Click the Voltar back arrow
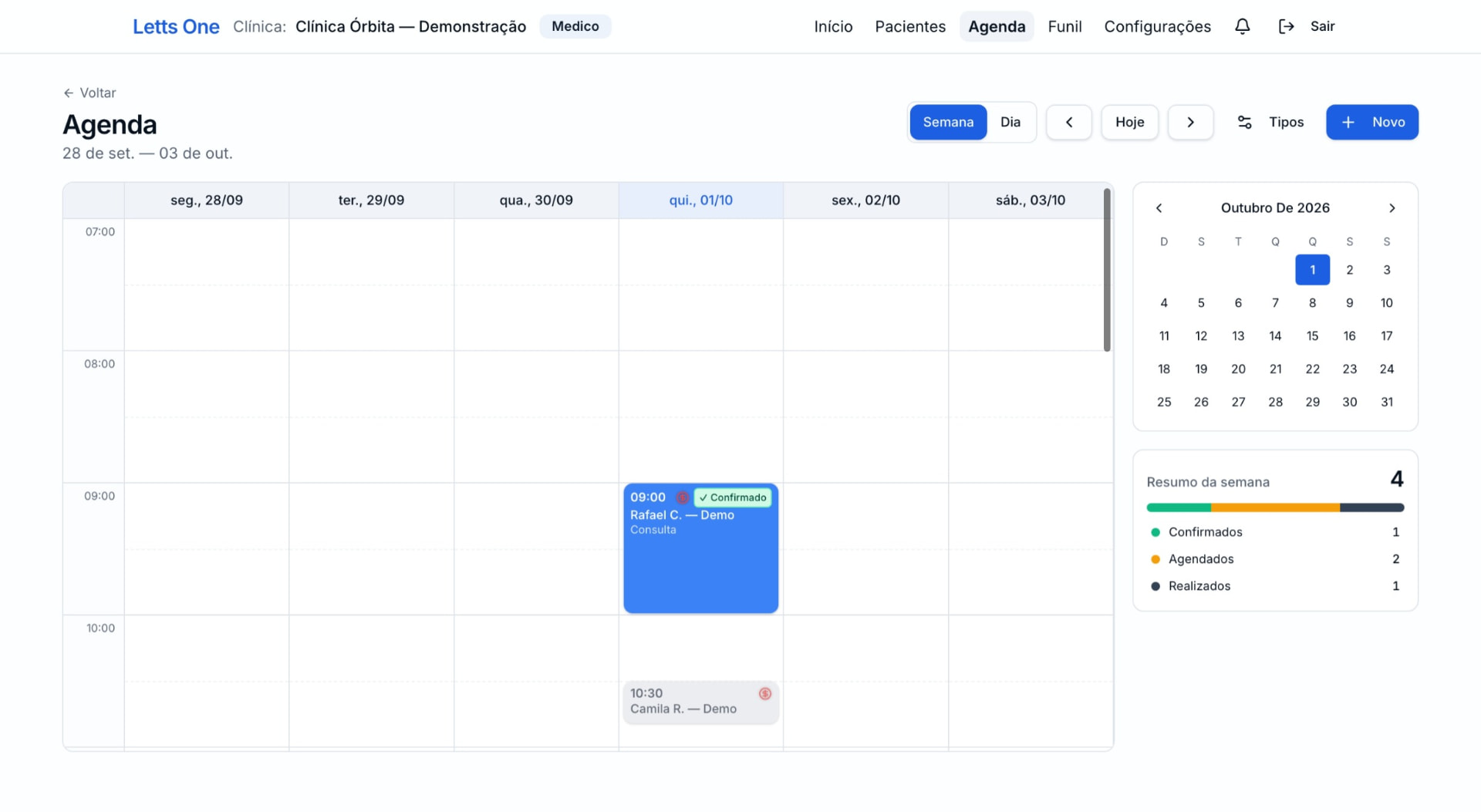The height and width of the screenshot is (812, 1481). click(x=69, y=93)
